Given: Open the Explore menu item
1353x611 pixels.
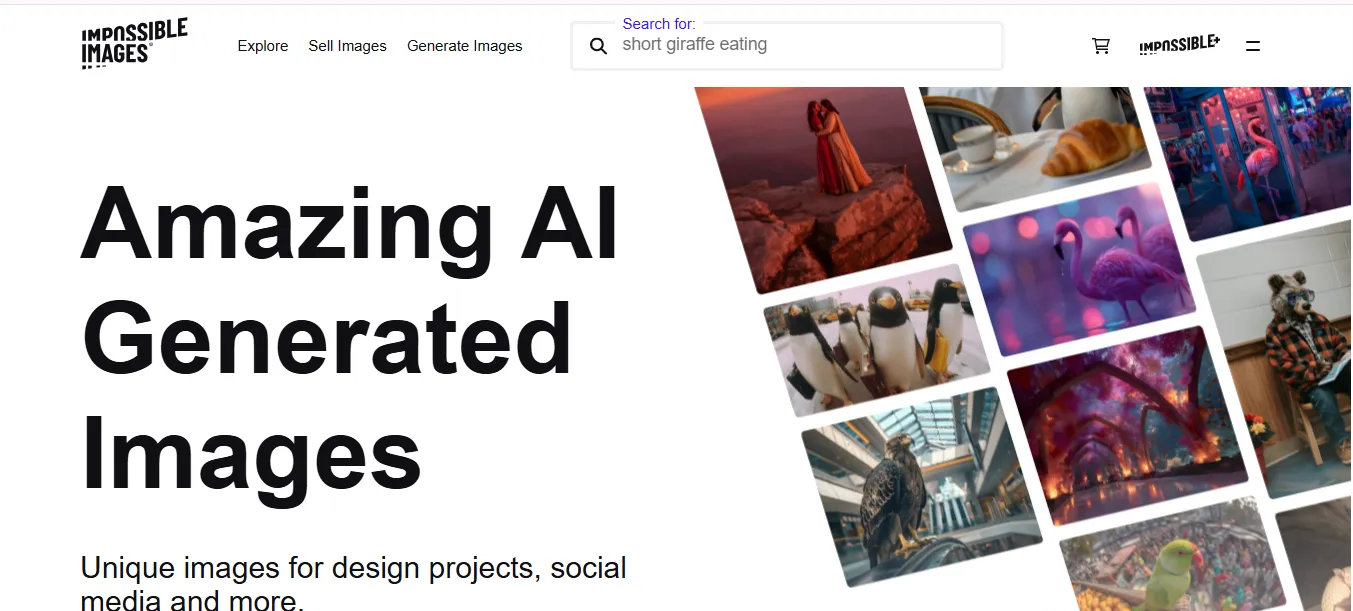Looking at the screenshot, I should pyautogui.click(x=263, y=46).
